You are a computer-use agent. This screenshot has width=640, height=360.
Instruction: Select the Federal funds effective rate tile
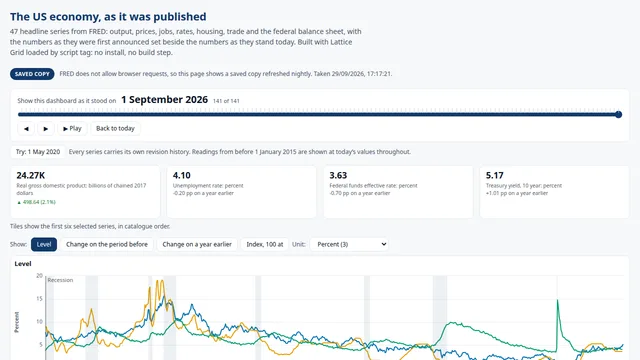398,191
